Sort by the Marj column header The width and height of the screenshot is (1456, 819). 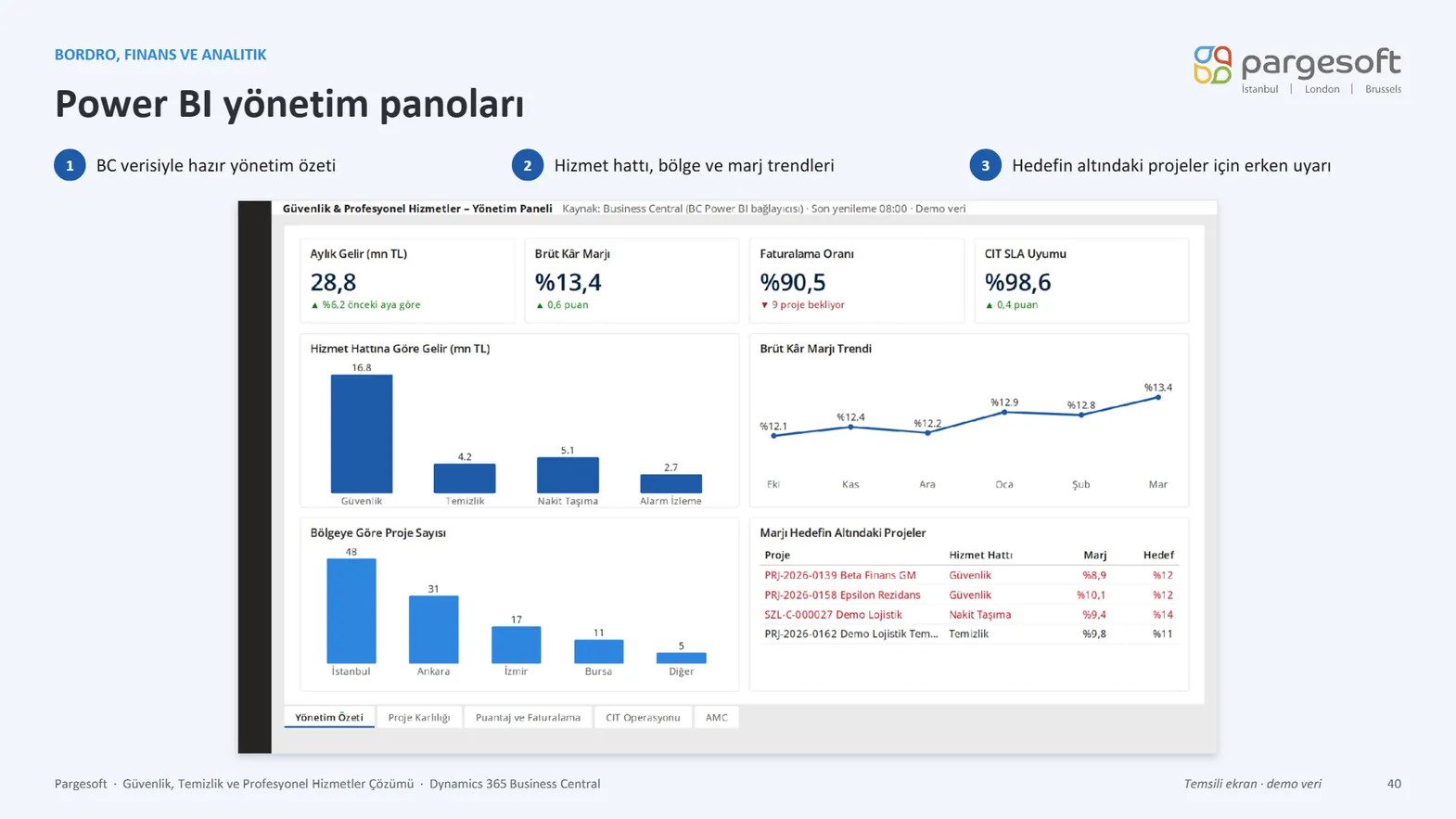pyautogui.click(x=1095, y=555)
